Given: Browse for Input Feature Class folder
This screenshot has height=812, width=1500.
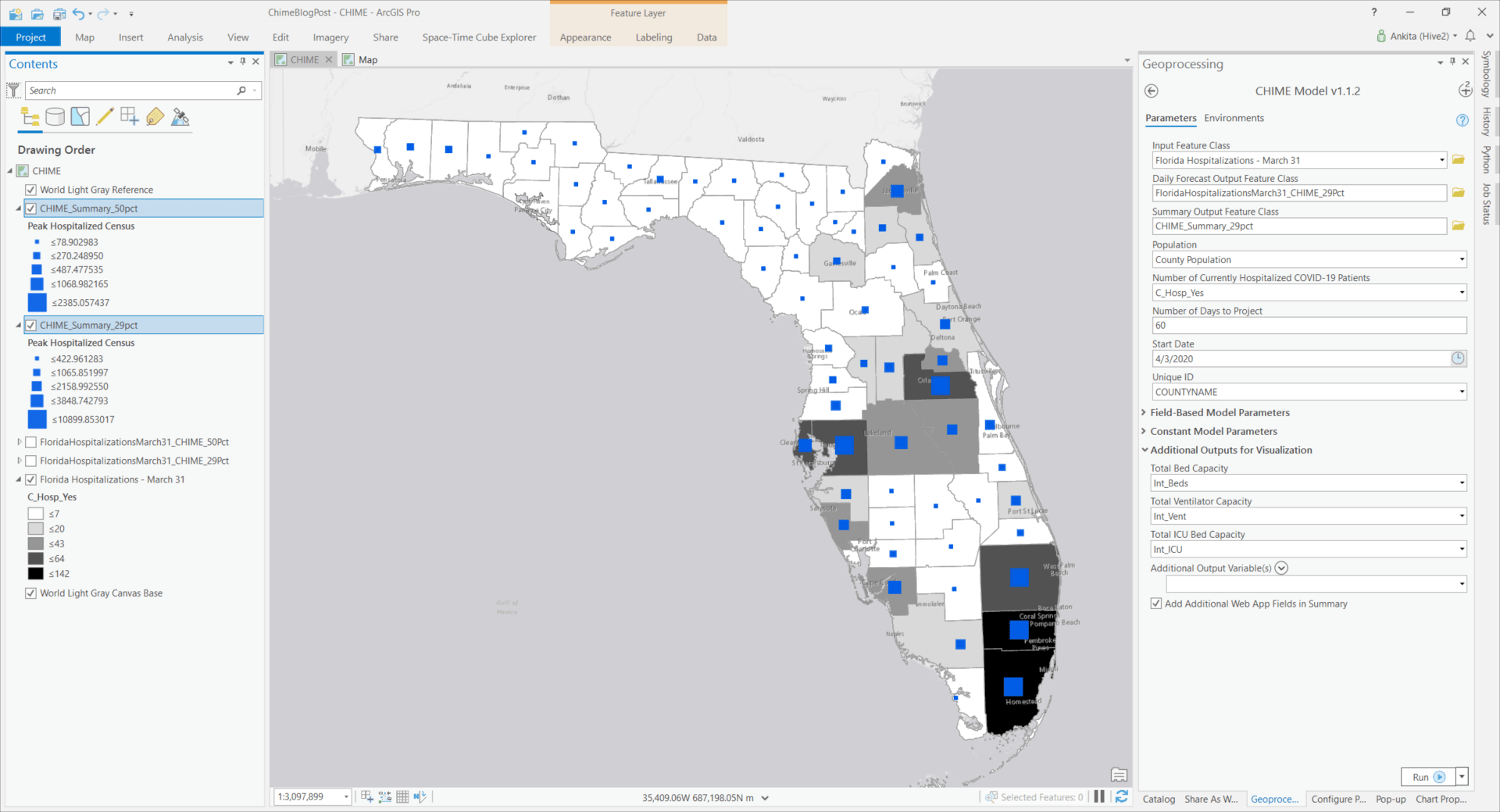Looking at the screenshot, I should pyautogui.click(x=1458, y=160).
